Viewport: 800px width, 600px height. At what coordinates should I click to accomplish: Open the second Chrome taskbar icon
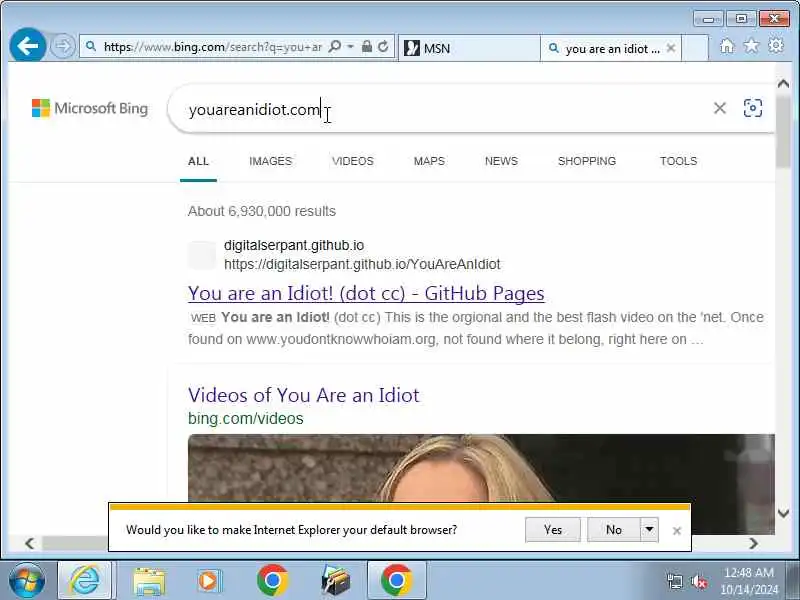[x=396, y=580]
